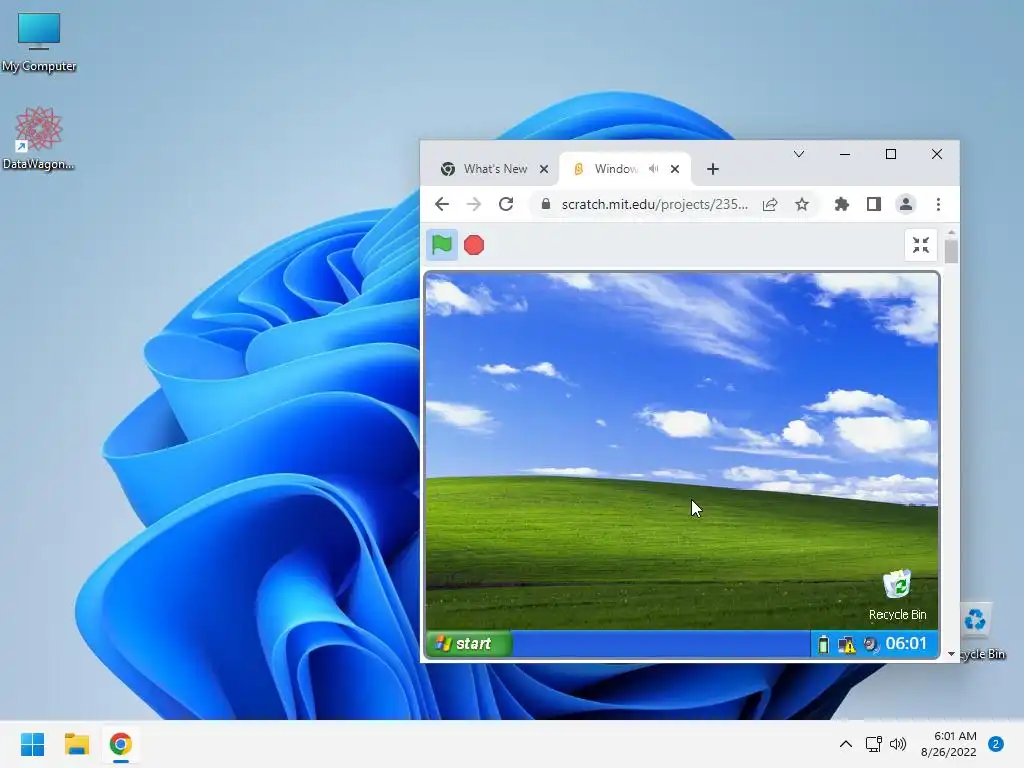Screen dimensions: 1024x768
Task: Click the page scrollbar thumb
Action: pos(952,251)
